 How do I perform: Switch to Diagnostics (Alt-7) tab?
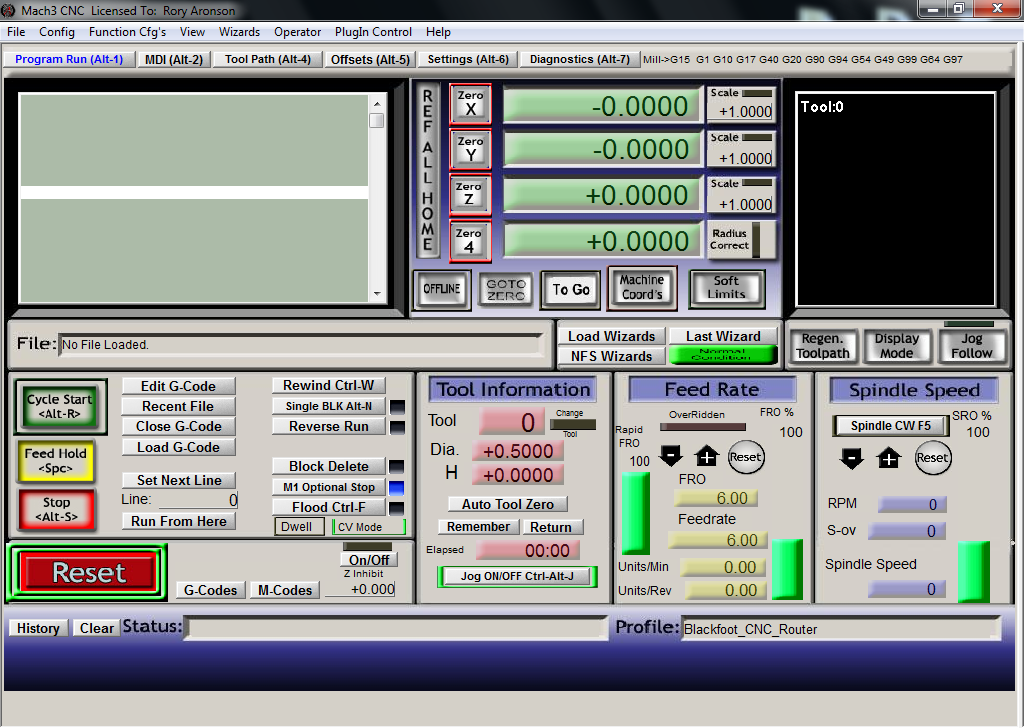pos(579,59)
